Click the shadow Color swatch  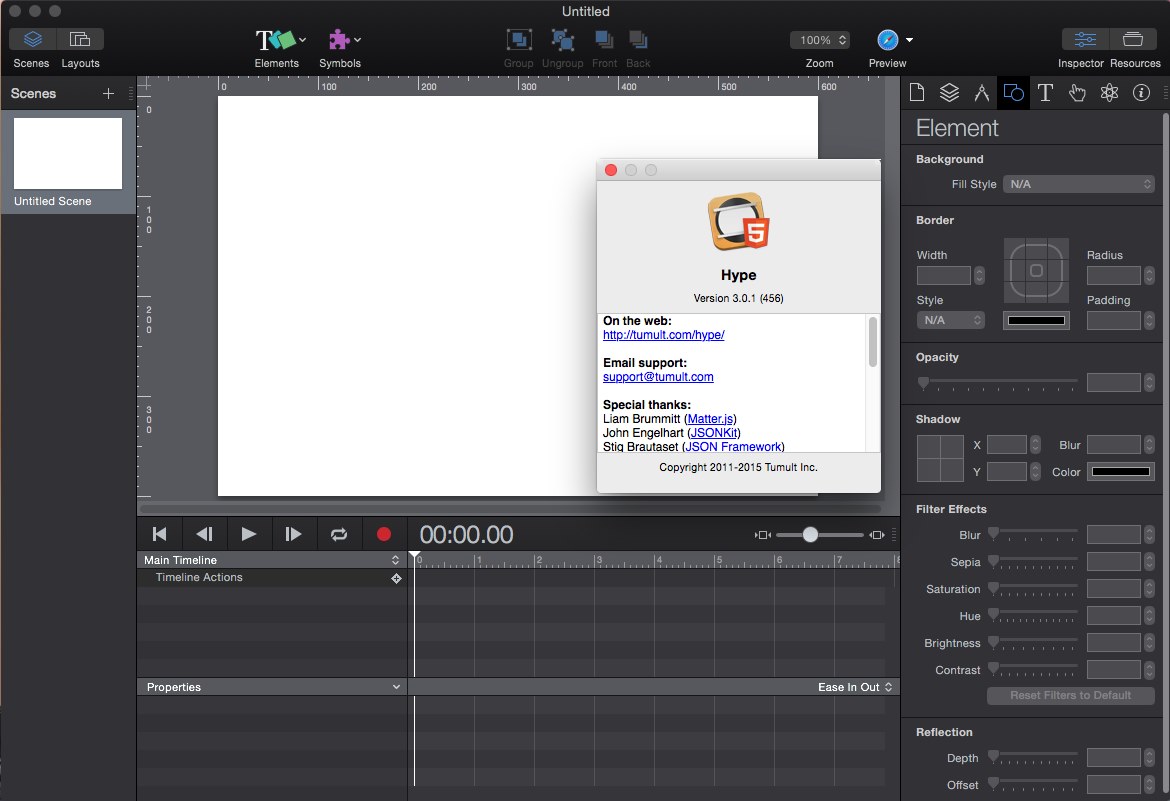coord(1120,471)
